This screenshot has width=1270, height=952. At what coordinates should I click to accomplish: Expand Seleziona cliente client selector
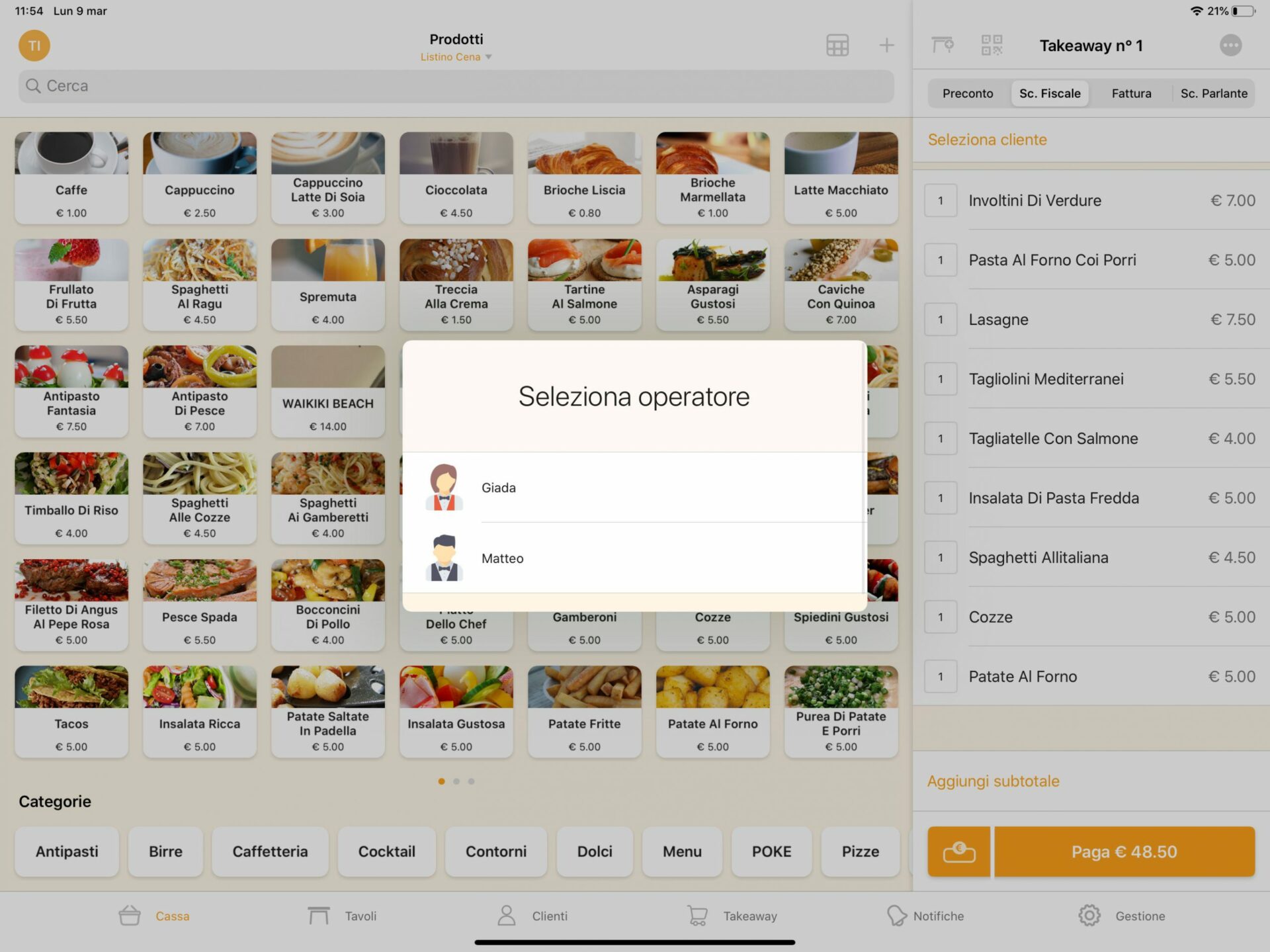[988, 139]
